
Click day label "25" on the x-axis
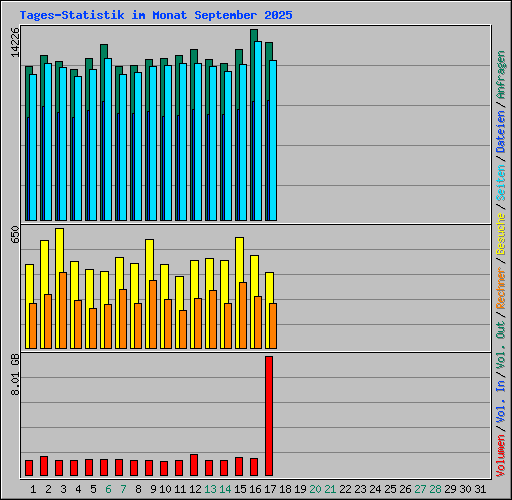click(x=390, y=489)
